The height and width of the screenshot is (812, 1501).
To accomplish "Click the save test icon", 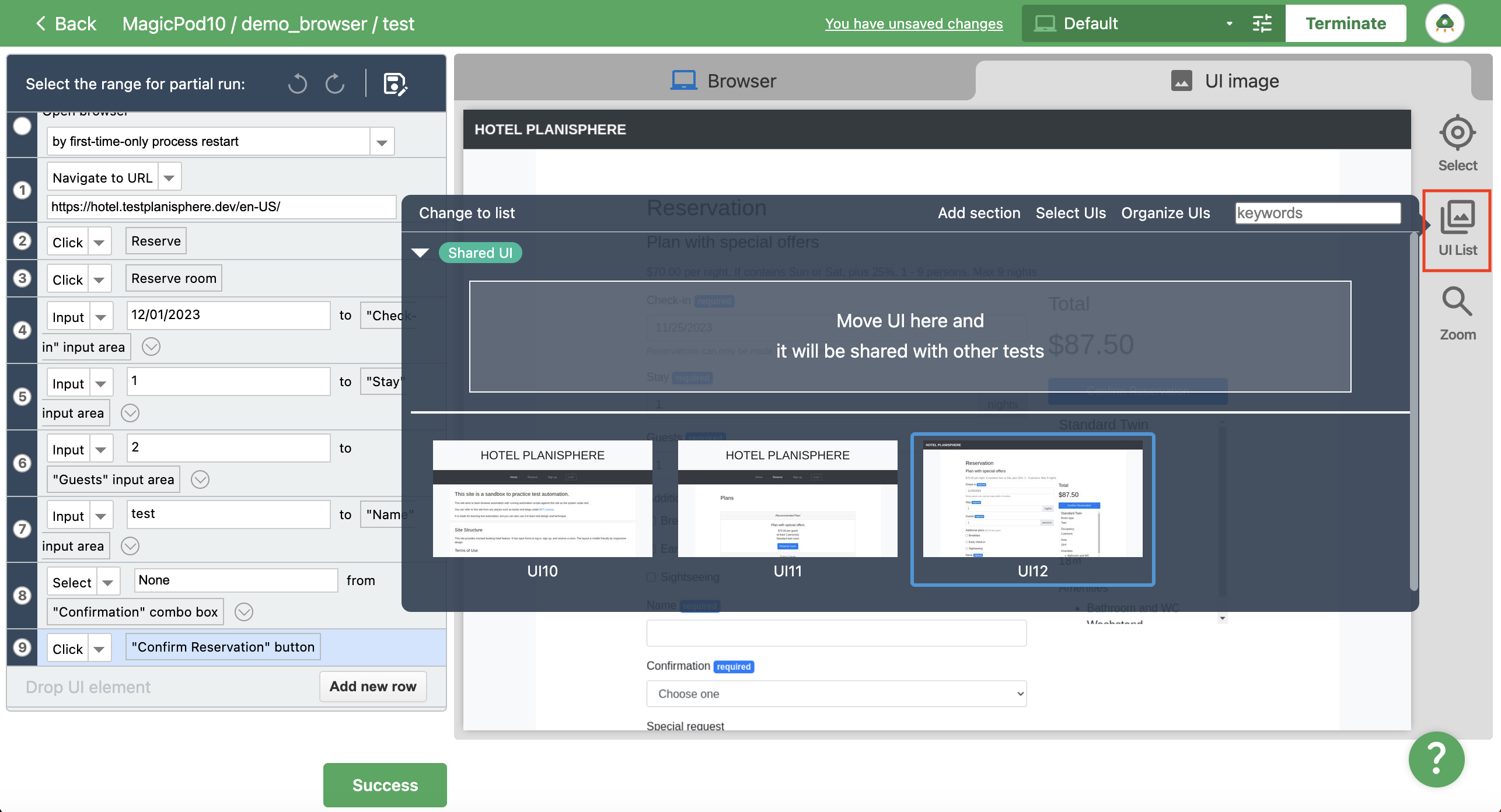I will 395,84.
